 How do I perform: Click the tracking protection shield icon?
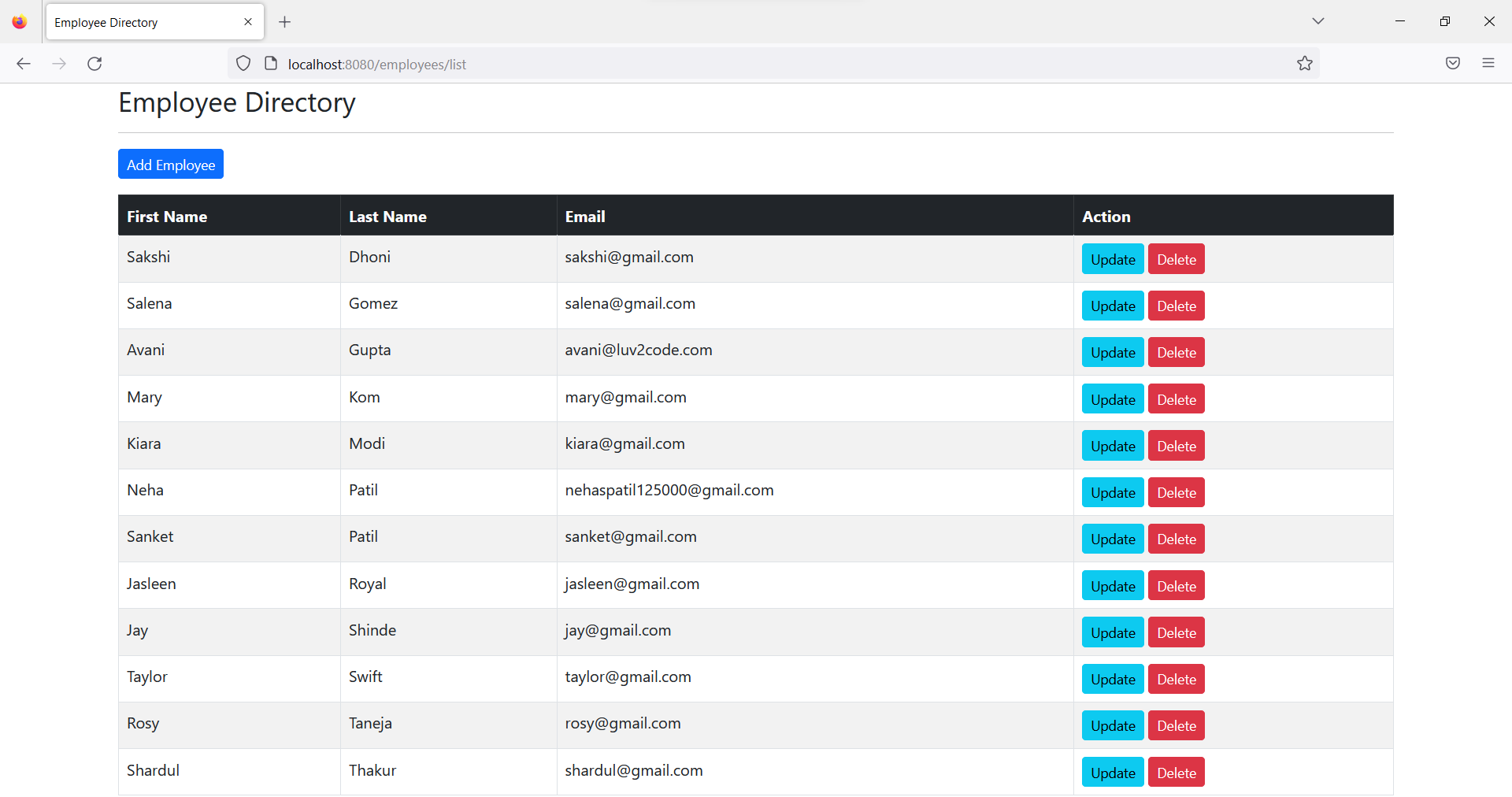tap(243, 63)
